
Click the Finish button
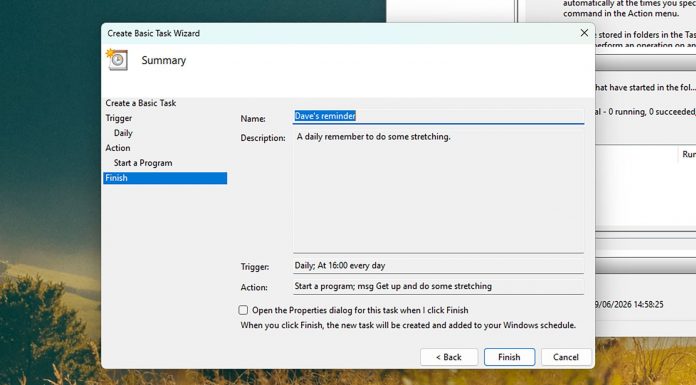click(x=509, y=357)
